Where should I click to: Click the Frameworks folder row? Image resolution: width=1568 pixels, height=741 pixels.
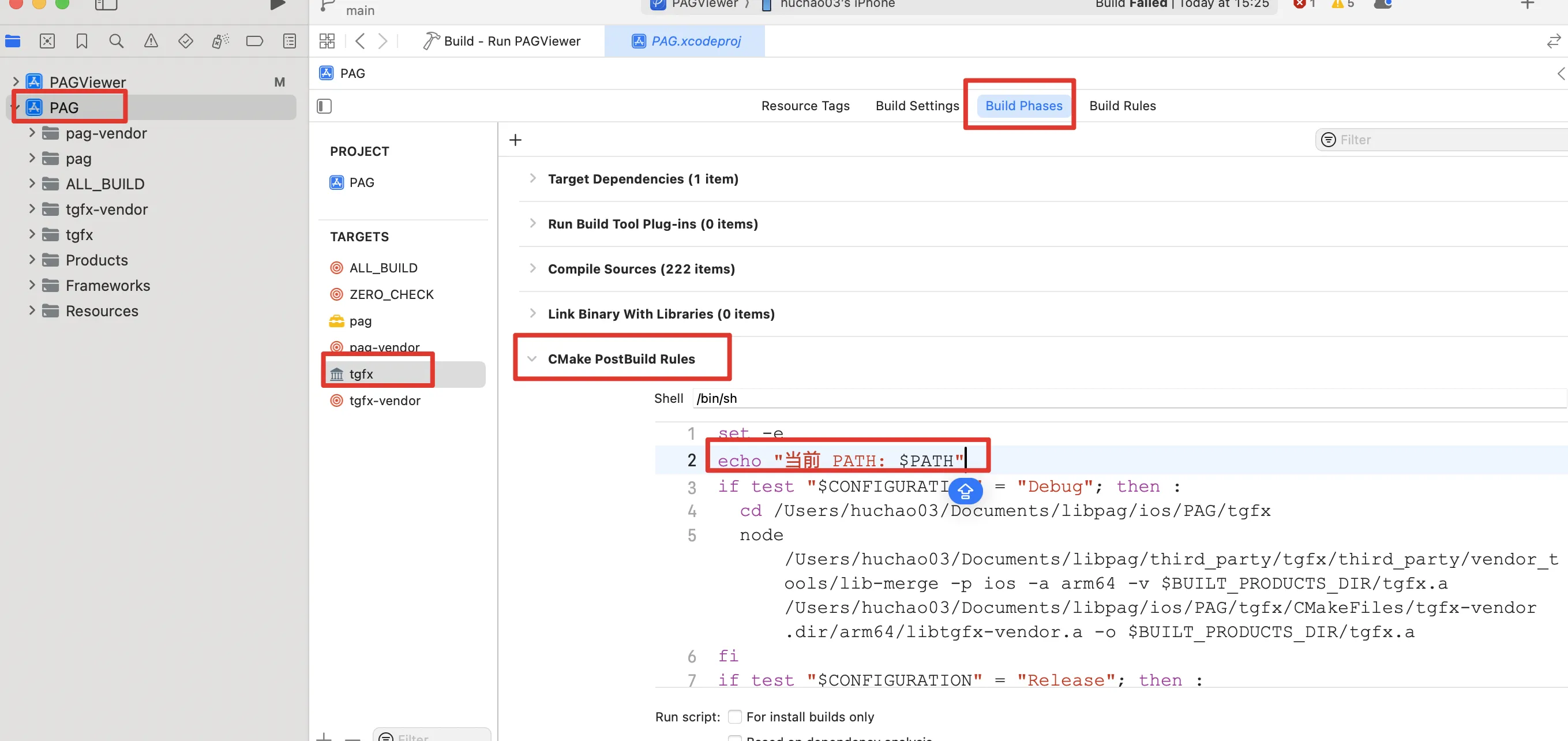(151, 286)
